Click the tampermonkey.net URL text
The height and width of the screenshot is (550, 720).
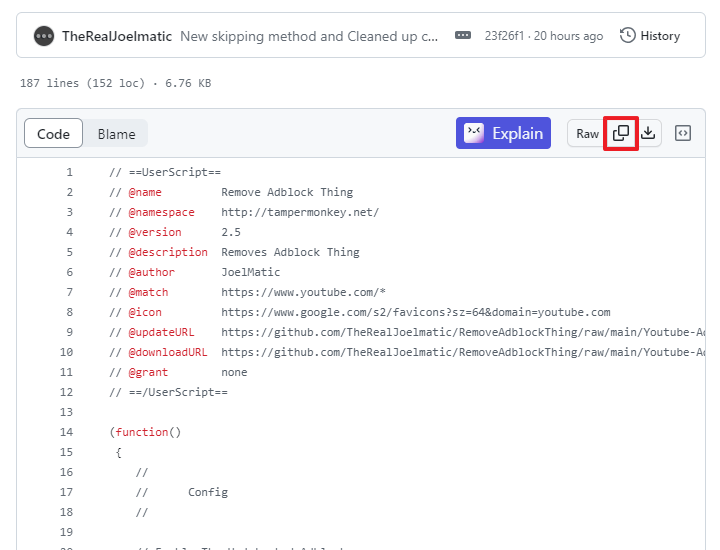(300, 212)
